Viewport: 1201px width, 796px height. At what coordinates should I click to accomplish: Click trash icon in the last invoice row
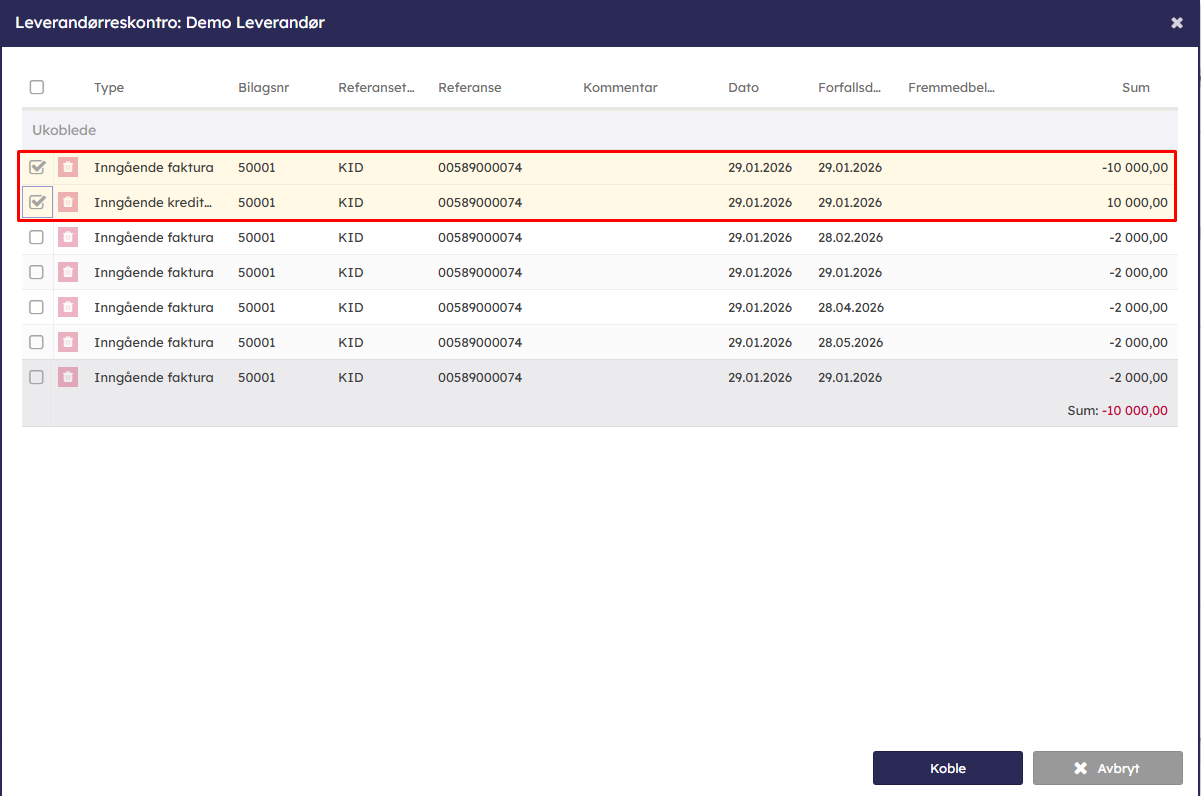click(x=68, y=377)
